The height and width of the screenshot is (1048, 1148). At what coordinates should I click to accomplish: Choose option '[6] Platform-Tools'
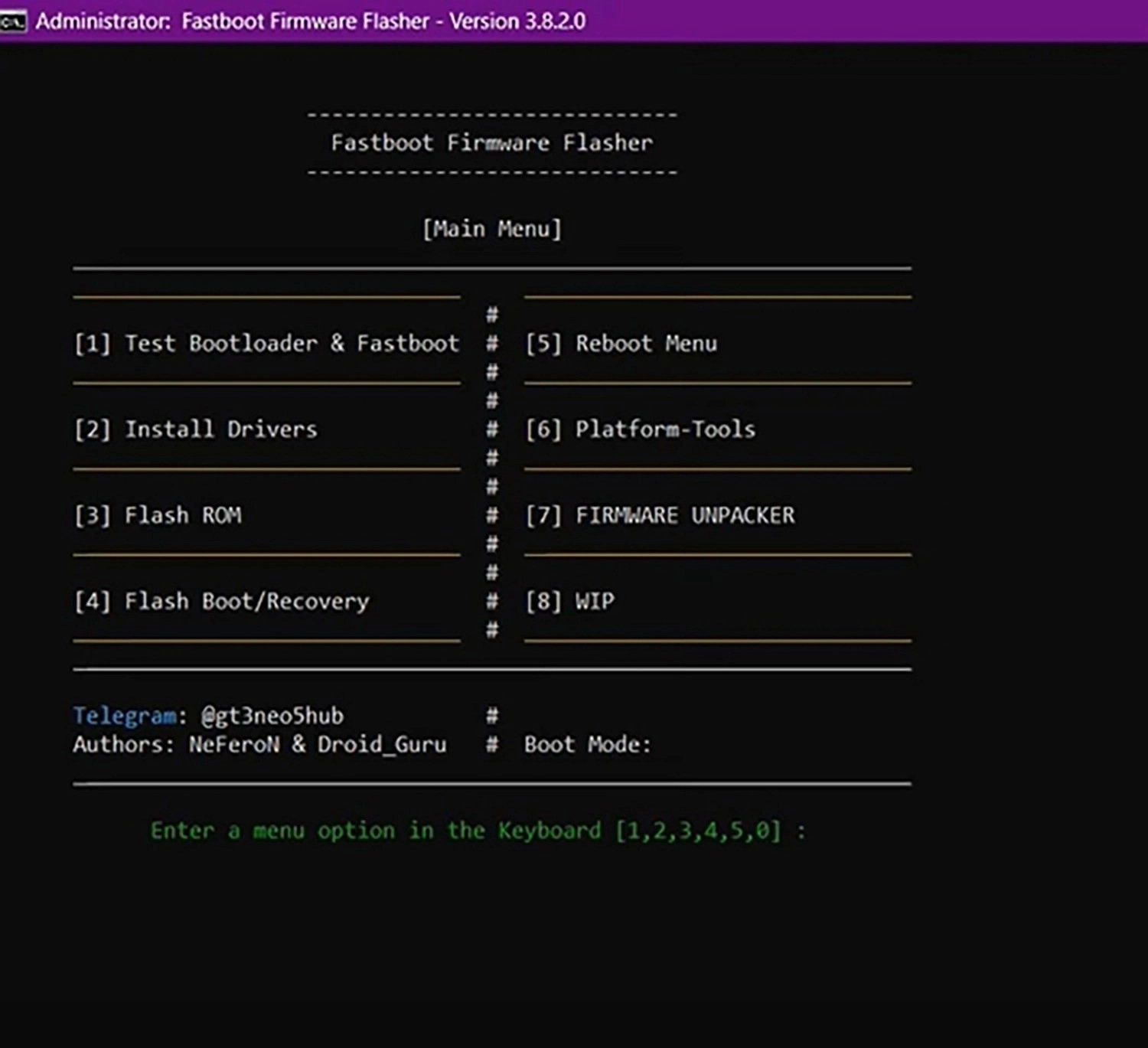[x=640, y=429]
